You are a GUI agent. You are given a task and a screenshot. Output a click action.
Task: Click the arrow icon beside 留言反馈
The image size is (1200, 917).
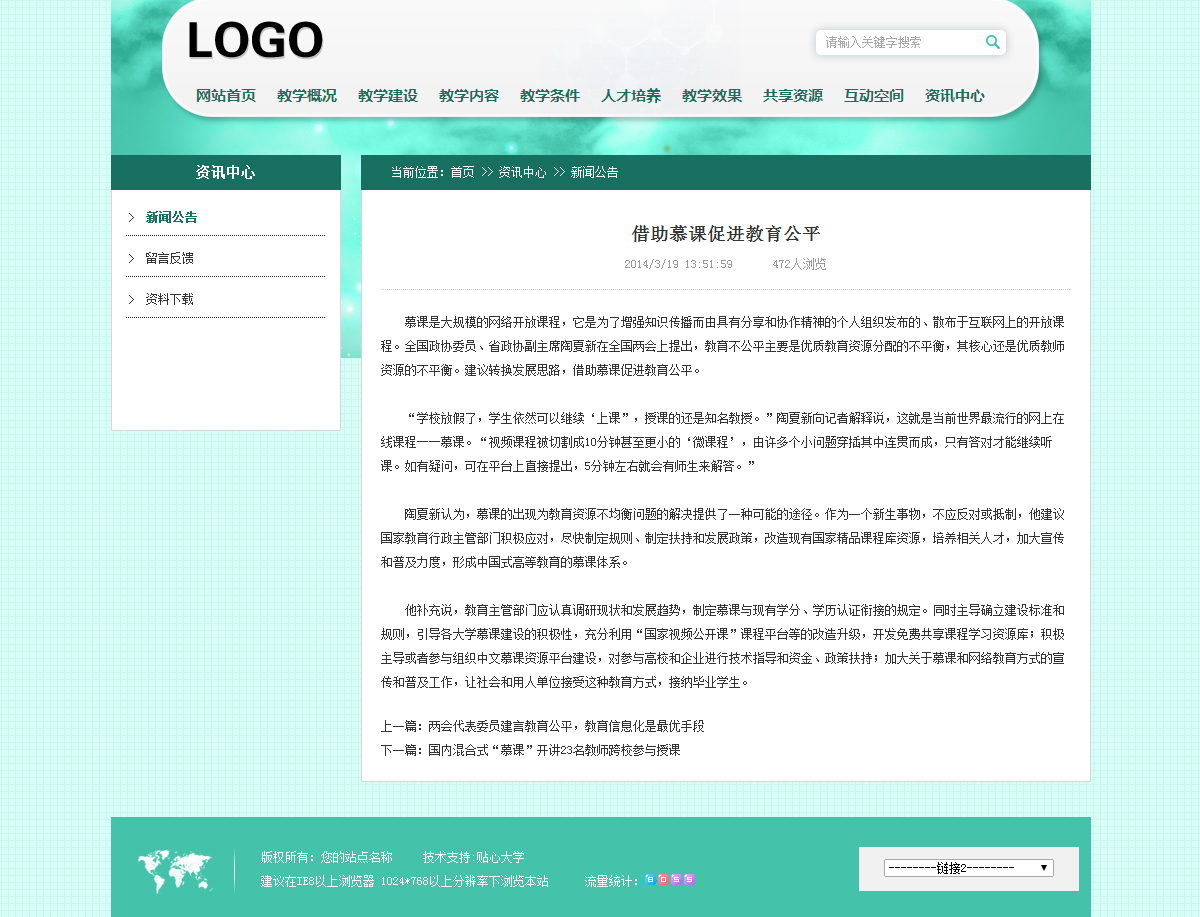pyautogui.click(x=131, y=258)
